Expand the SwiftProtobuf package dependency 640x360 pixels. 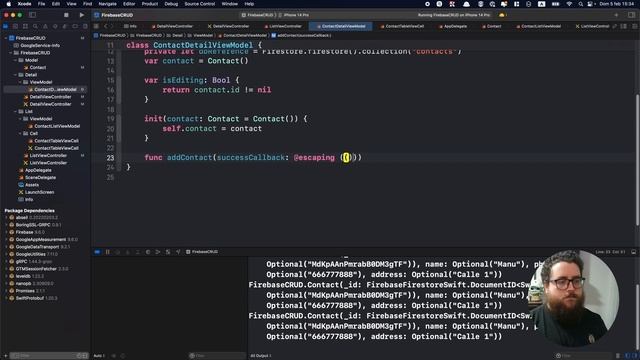click(6, 298)
